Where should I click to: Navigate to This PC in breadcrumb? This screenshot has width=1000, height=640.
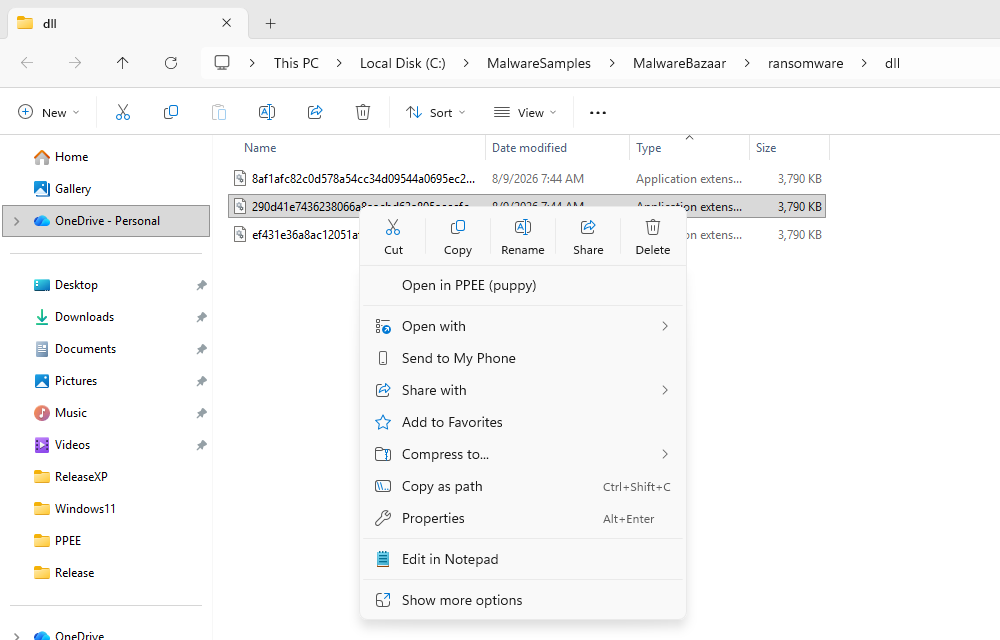[x=296, y=63]
